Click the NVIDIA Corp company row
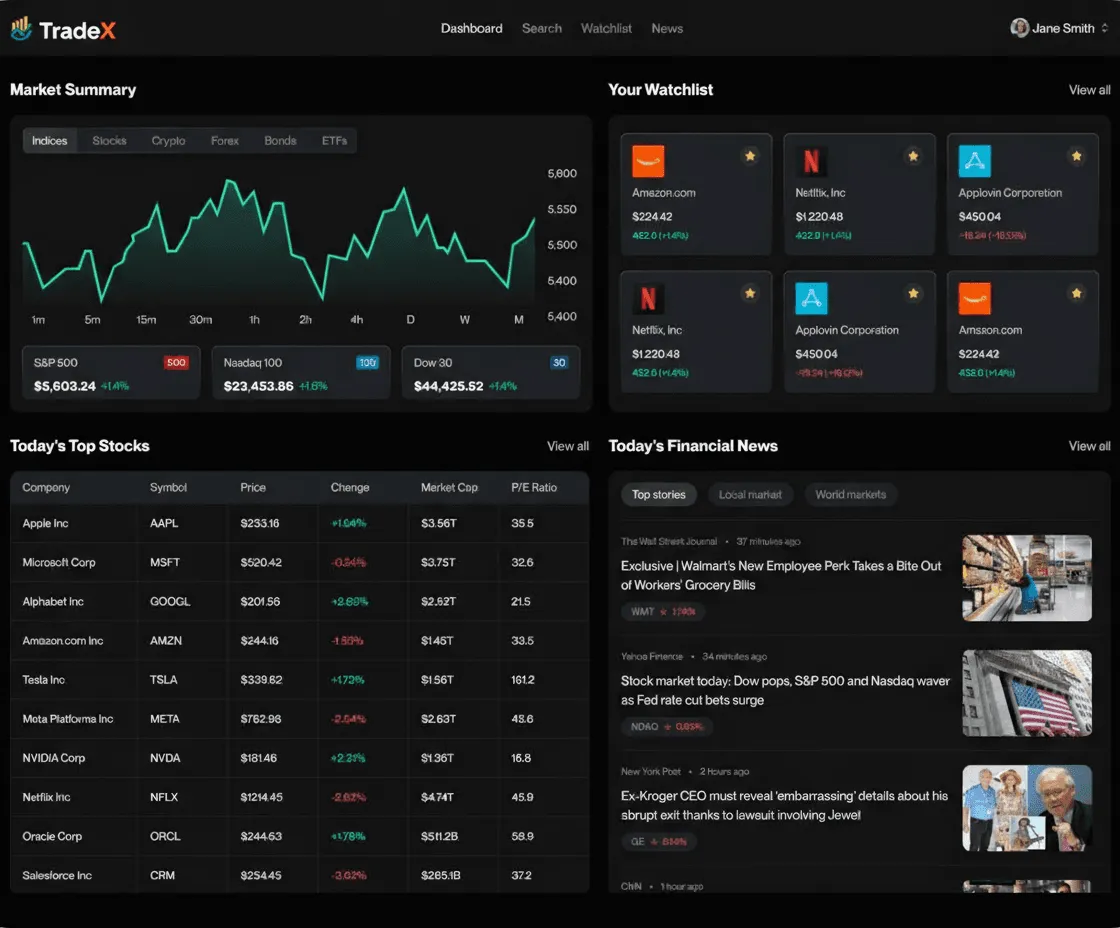This screenshot has width=1120, height=928. click(299, 758)
